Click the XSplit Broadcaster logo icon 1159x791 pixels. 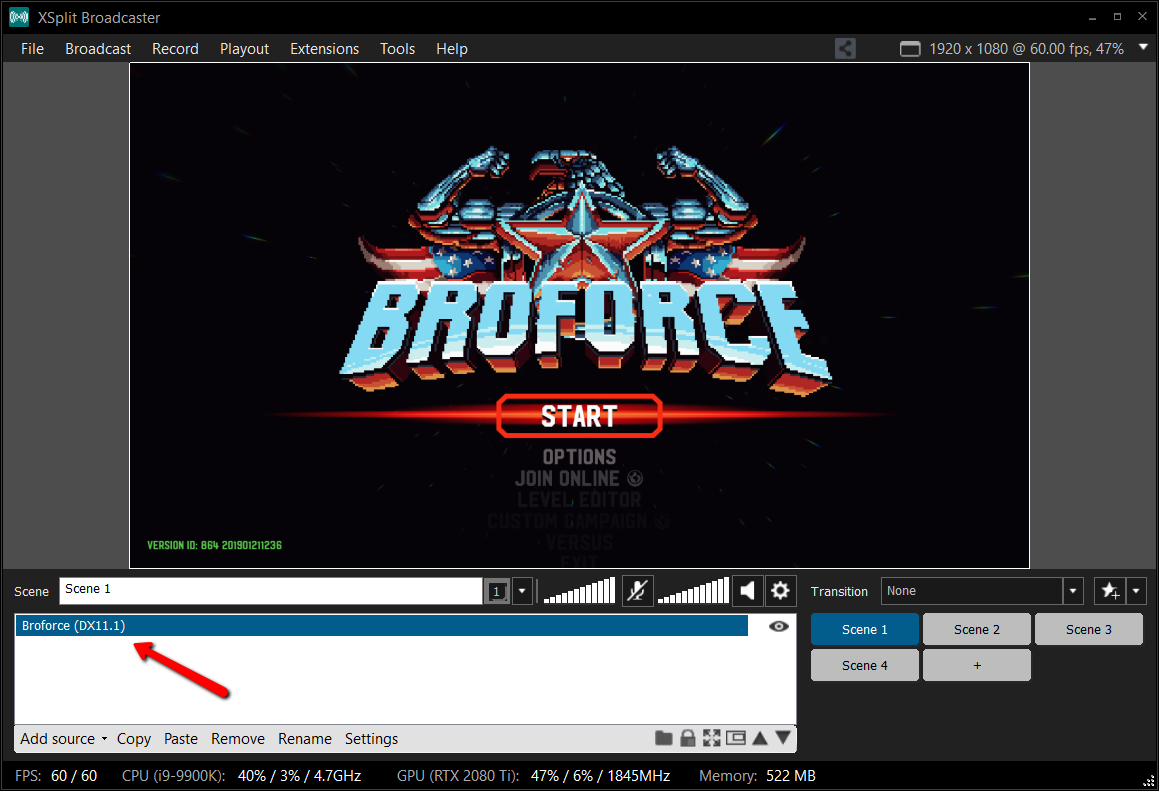click(18, 17)
